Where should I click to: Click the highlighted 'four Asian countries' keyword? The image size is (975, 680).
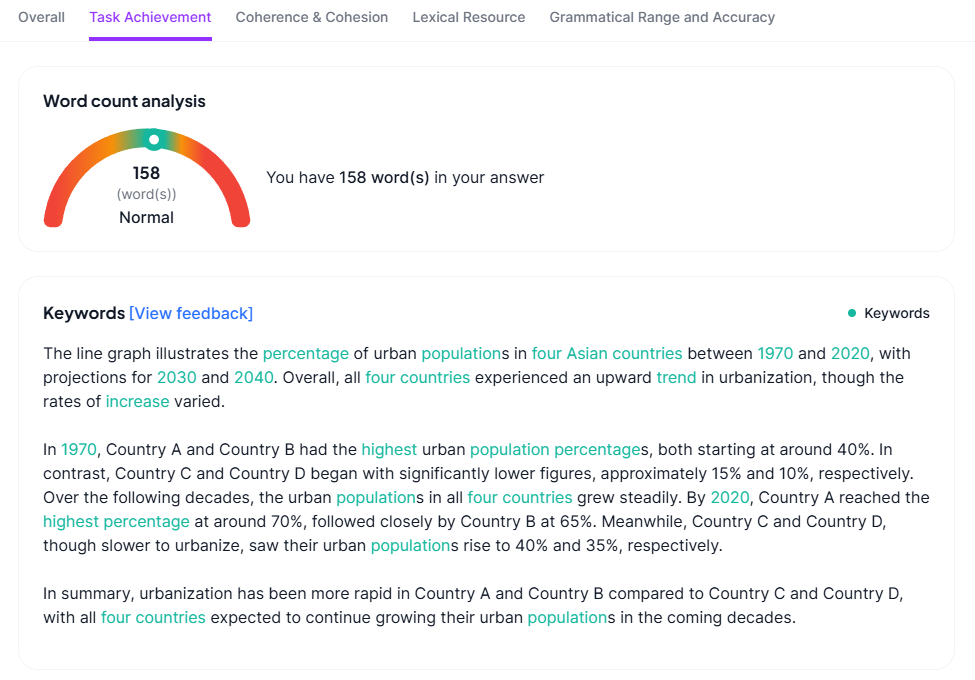point(607,353)
